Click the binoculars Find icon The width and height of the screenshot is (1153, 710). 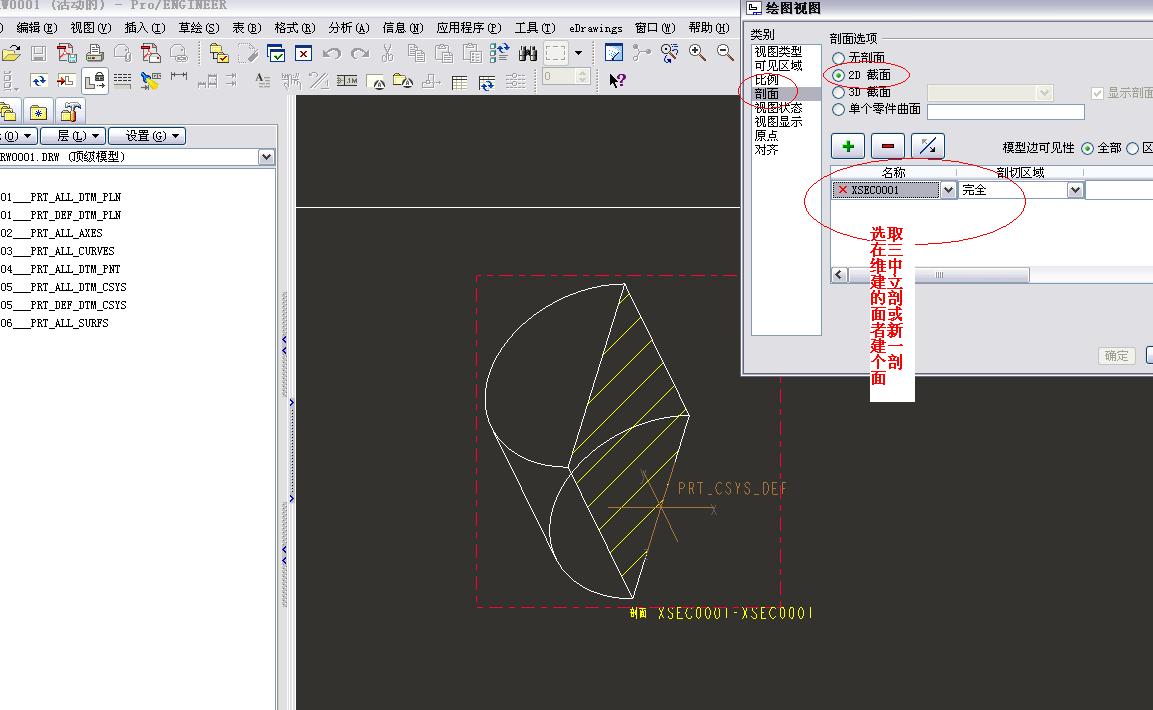click(527, 53)
